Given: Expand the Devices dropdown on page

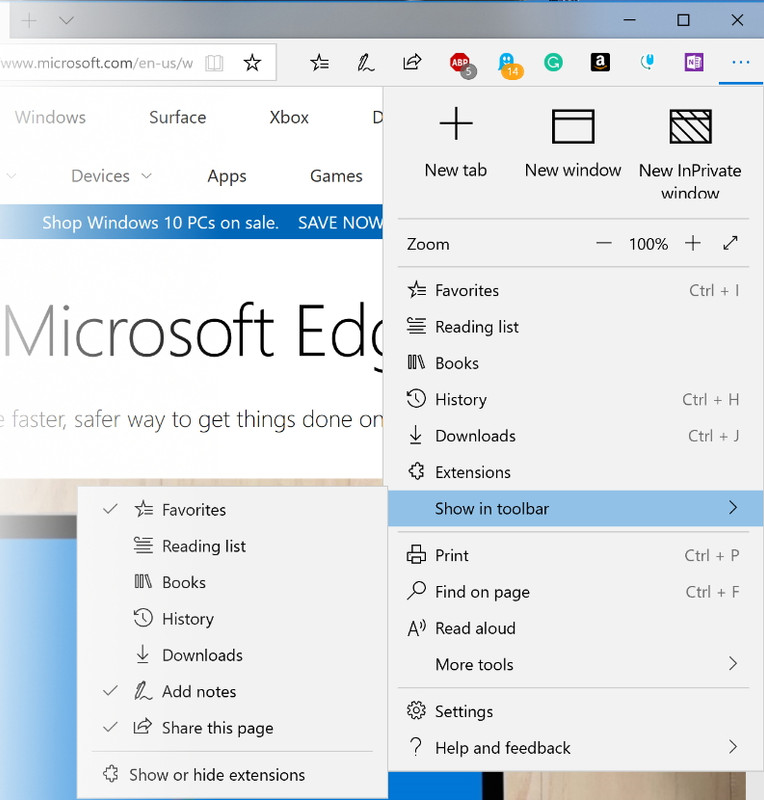Looking at the screenshot, I should pyautogui.click(x=111, y=176).
